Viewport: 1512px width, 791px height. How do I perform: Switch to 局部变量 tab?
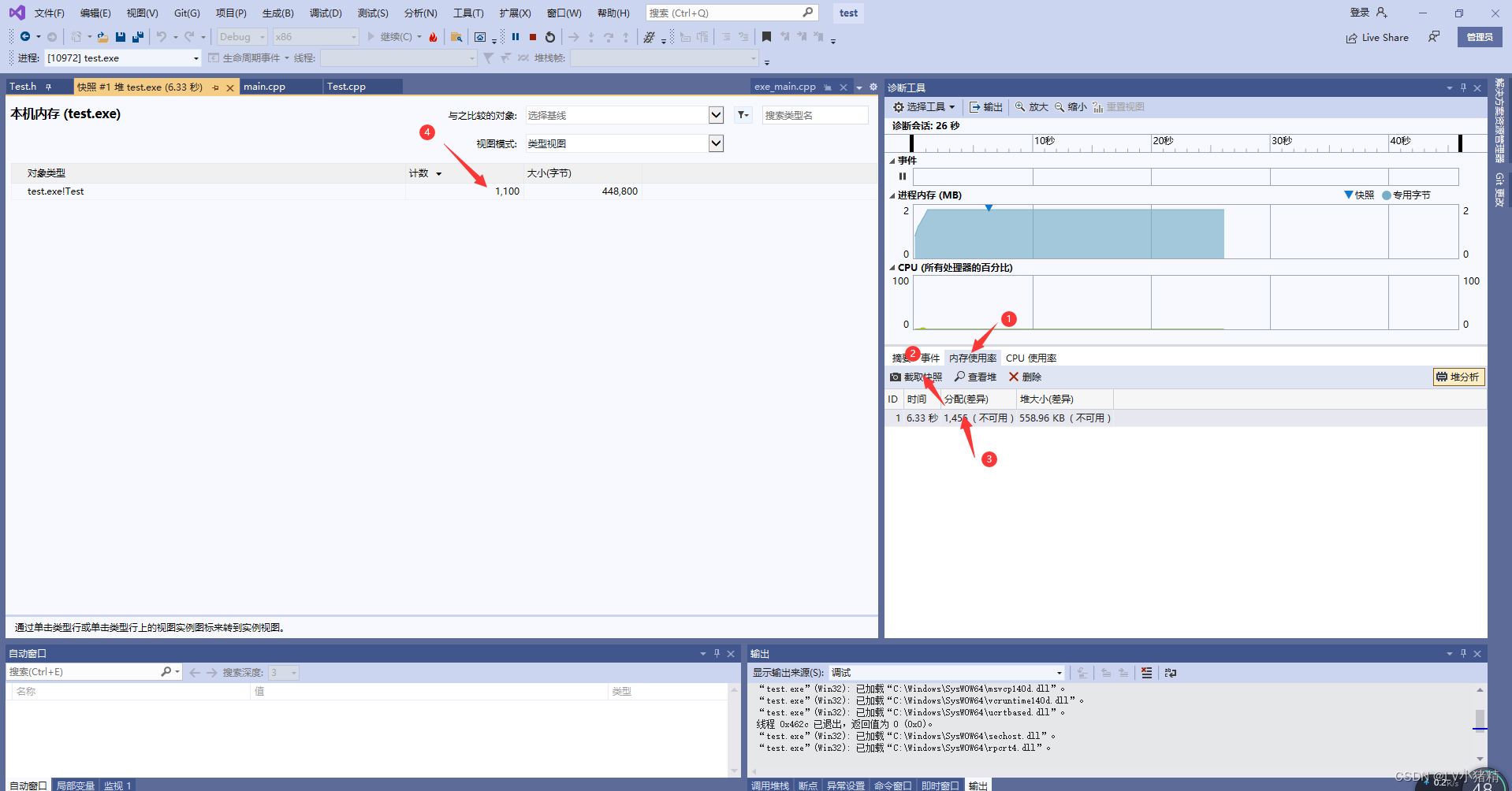[75, 785]
